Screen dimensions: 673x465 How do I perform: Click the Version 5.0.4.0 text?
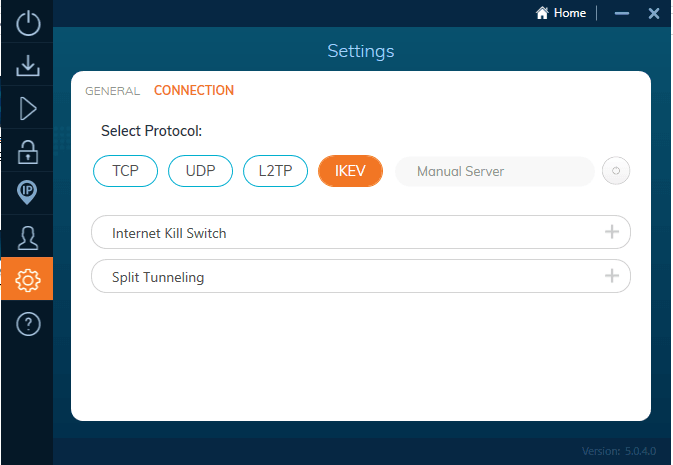pyautogui.click(x=619, y=451)
